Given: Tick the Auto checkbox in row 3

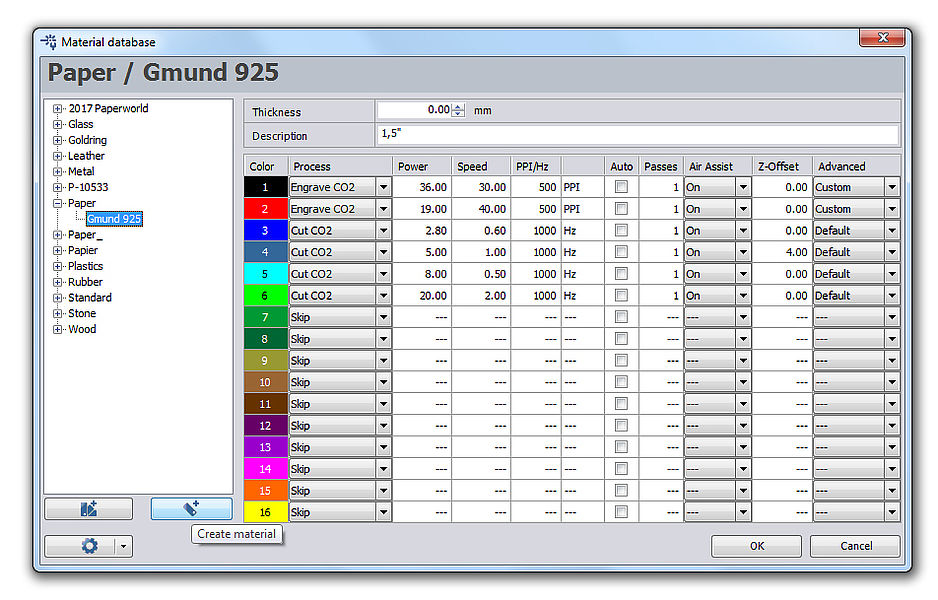Looking at the screenshot, I should [621, 230].
